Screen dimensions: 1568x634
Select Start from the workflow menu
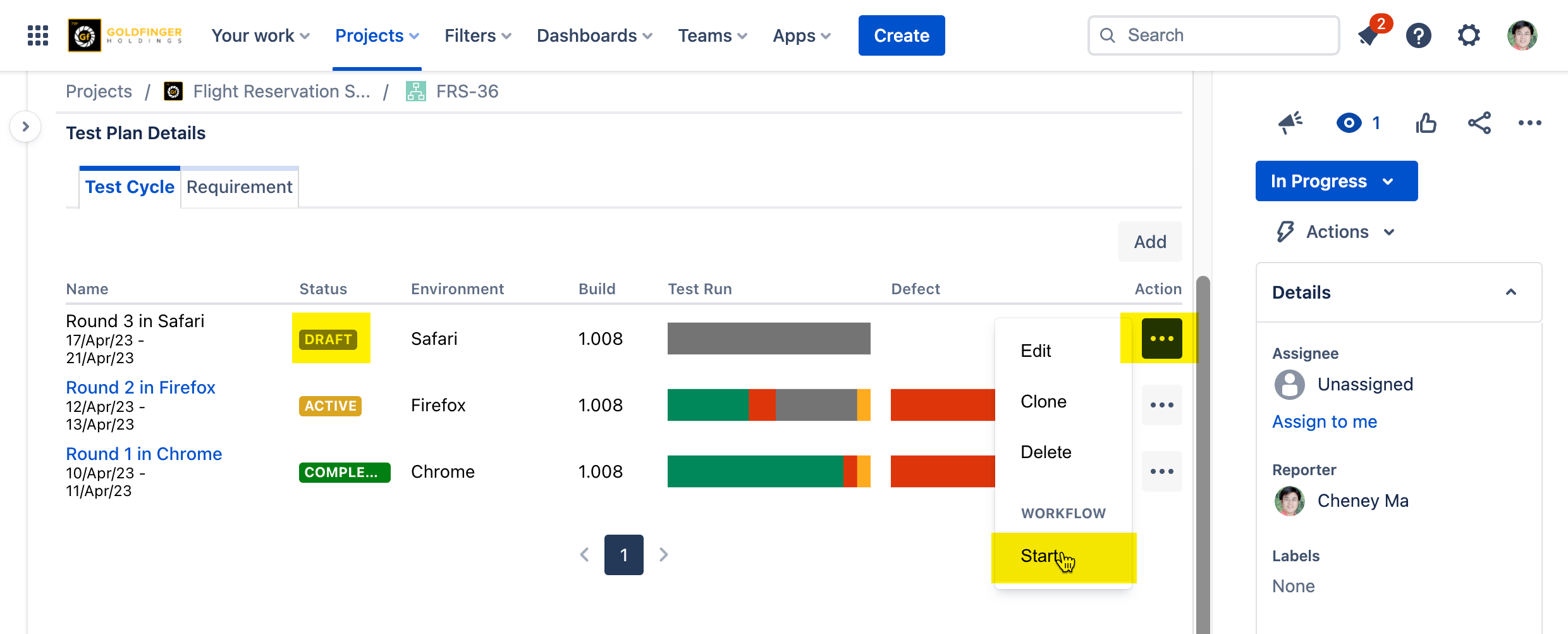1039,556
